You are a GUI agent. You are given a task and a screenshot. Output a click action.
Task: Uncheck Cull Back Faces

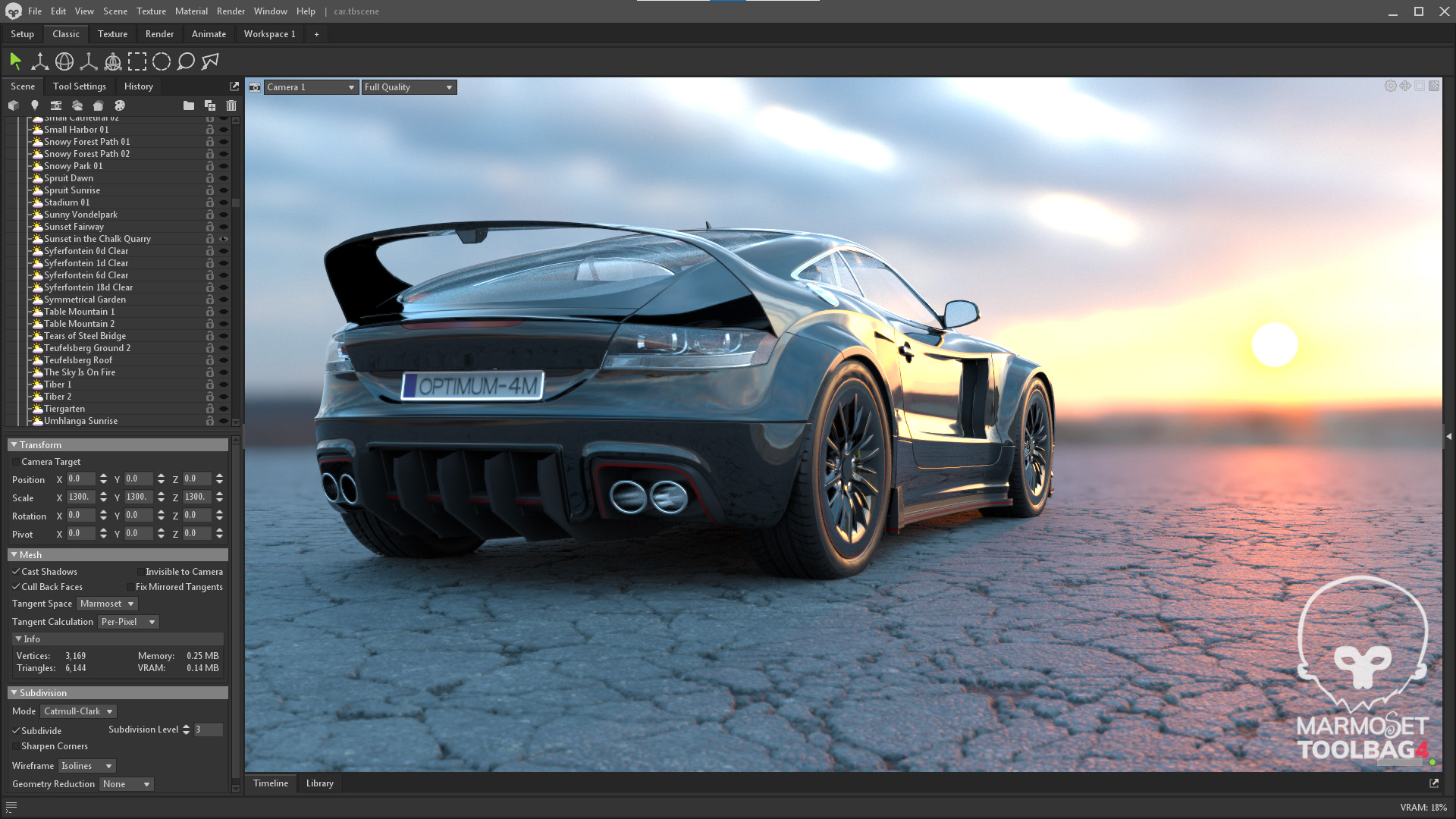click(16, 587)
